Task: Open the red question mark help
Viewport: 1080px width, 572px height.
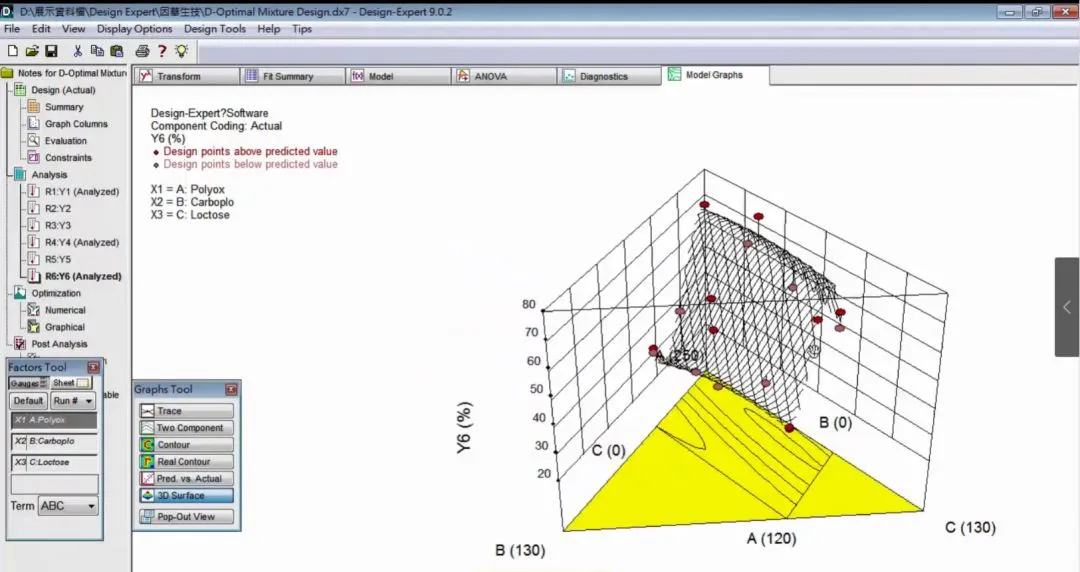Action: coord(162,51)
